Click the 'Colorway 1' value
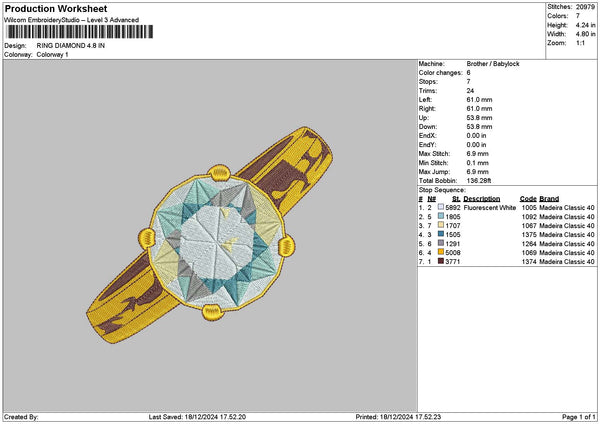 [x=52, y=55]
